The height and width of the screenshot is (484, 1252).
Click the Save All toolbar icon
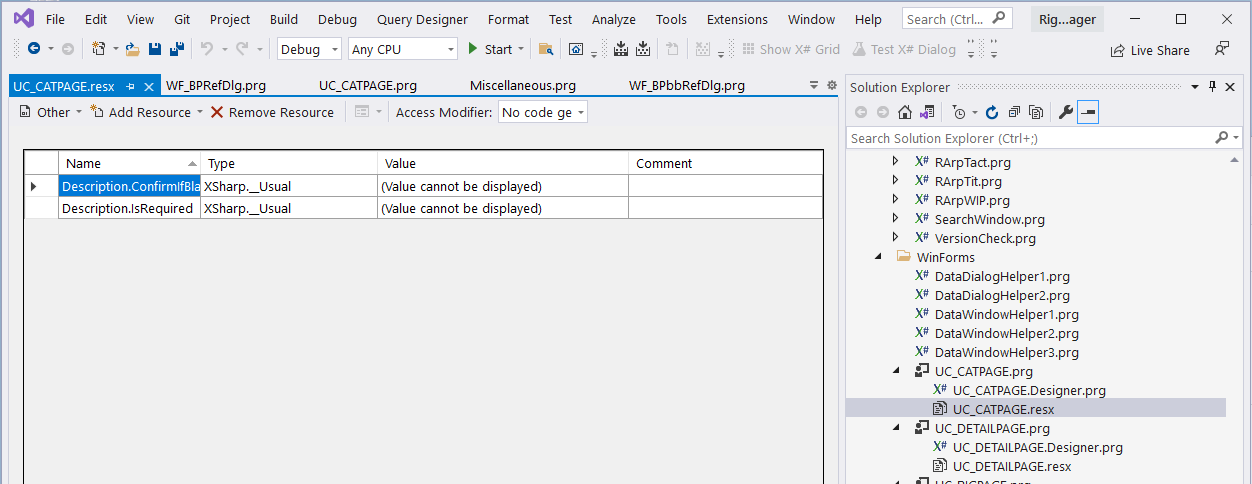(177, 49)
